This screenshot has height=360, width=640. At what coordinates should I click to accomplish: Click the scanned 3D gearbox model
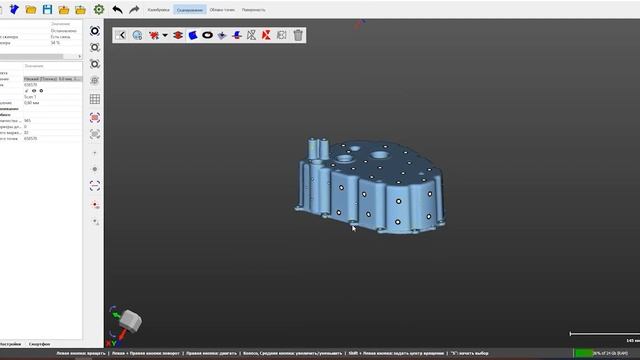(x=370, y=187)
